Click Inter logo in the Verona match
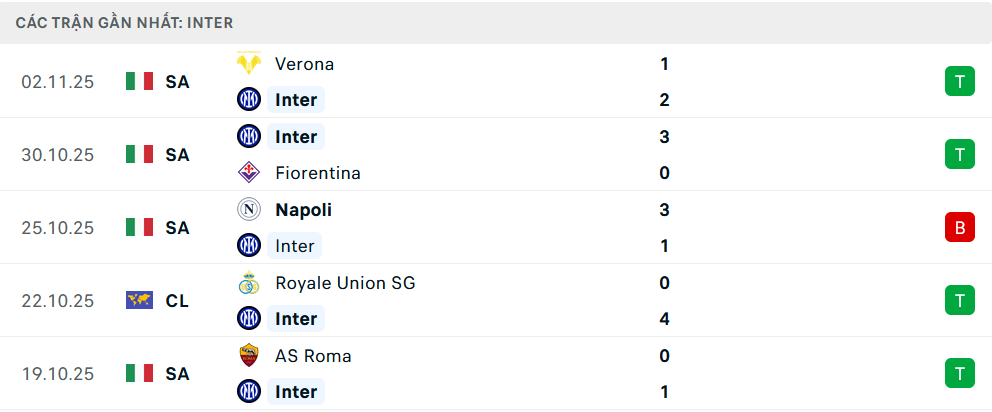 click(x=248, y=100)
